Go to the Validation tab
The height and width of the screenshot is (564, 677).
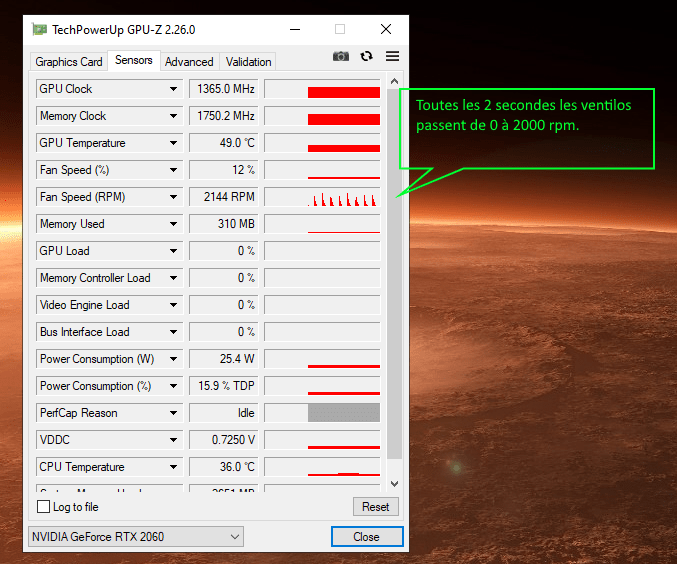pyautogui.click(x=248, y=62)
